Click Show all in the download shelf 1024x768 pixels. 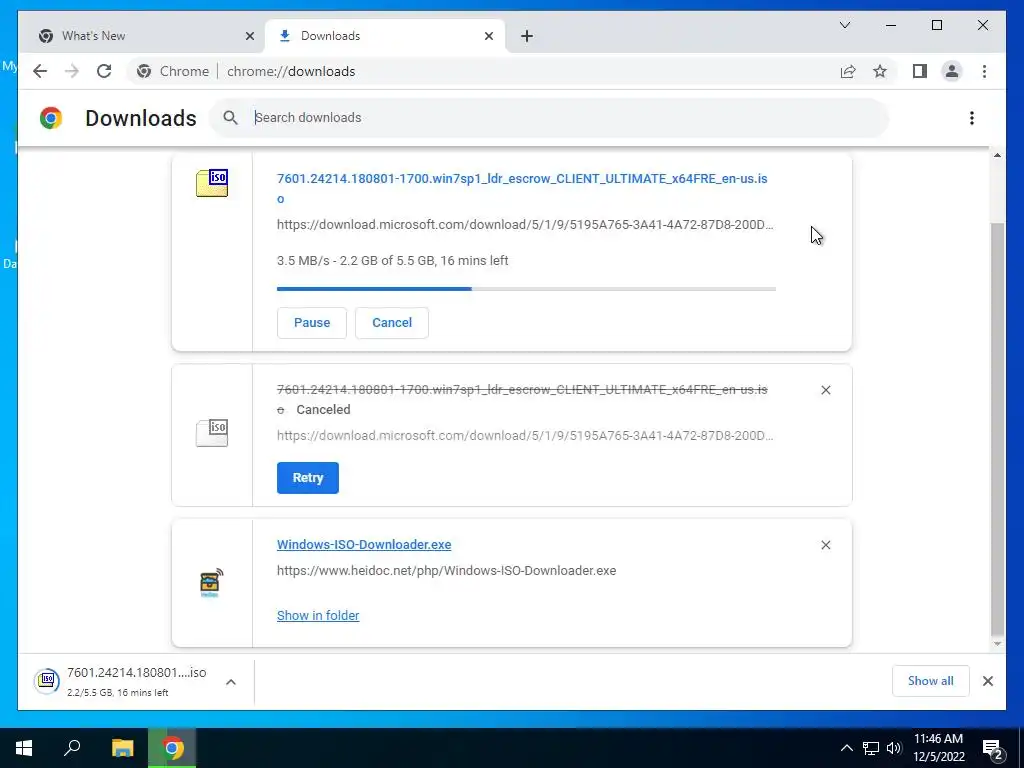pos(930,680)
